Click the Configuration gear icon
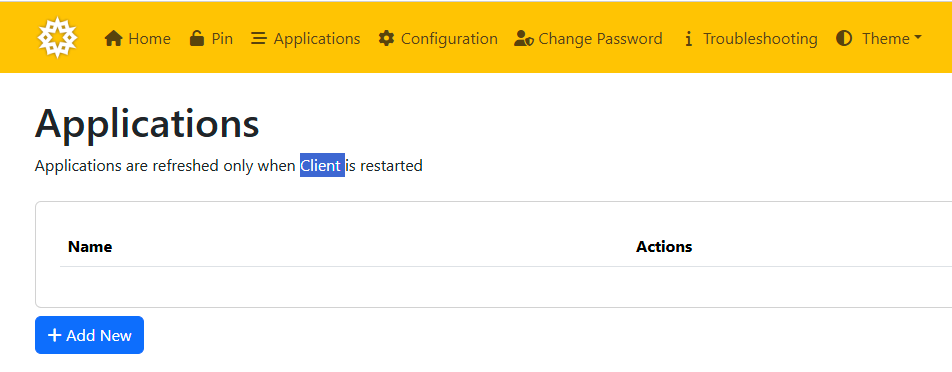 click(386, 39)
